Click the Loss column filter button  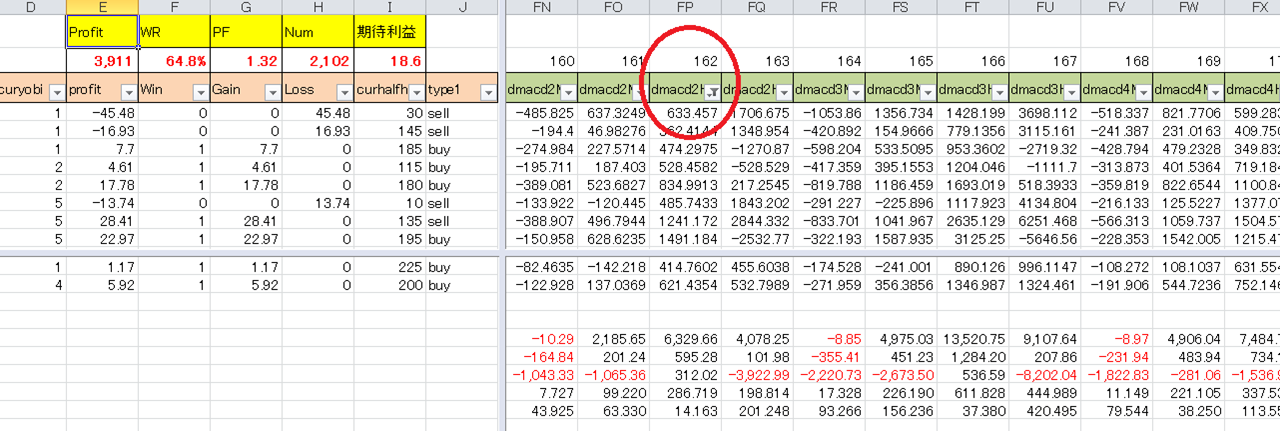[344, 92]
